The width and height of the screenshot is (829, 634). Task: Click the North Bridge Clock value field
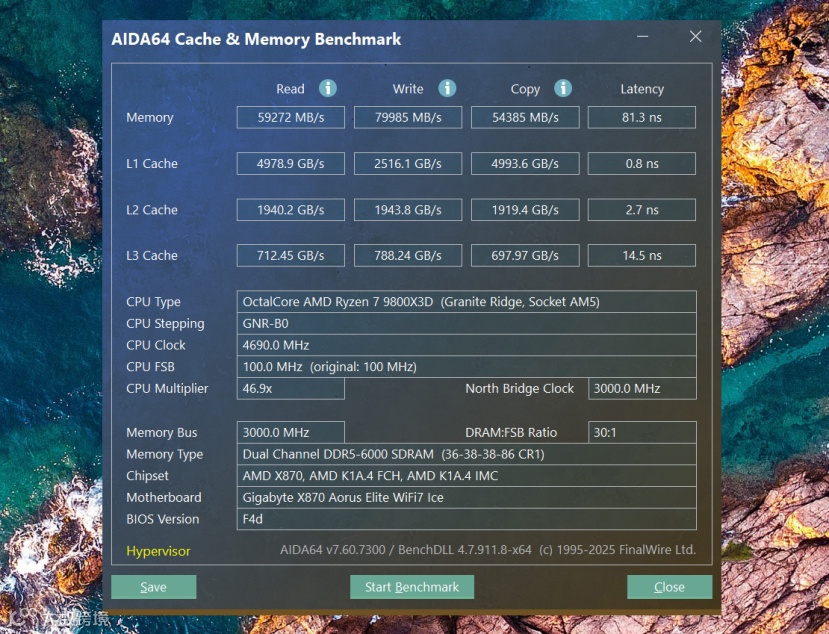pyautogui.click(x=642, y=389)
